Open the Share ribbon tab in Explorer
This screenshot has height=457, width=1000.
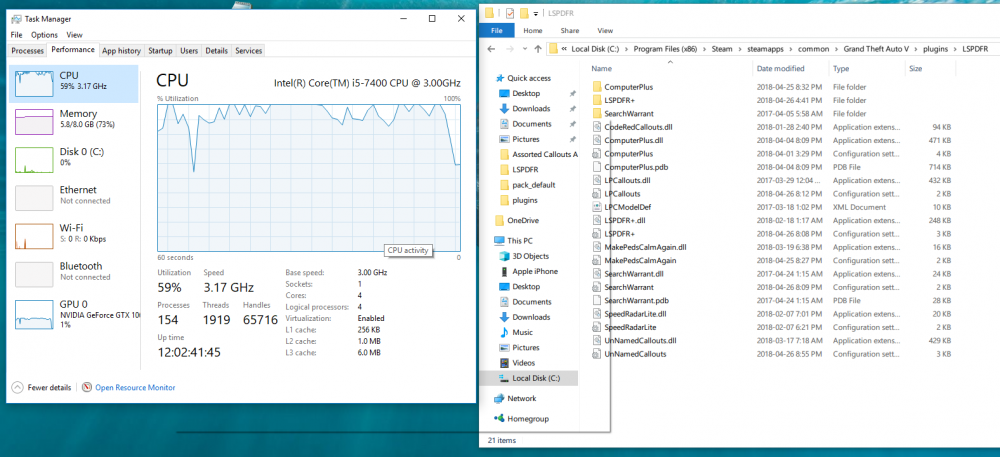[570, 30]
